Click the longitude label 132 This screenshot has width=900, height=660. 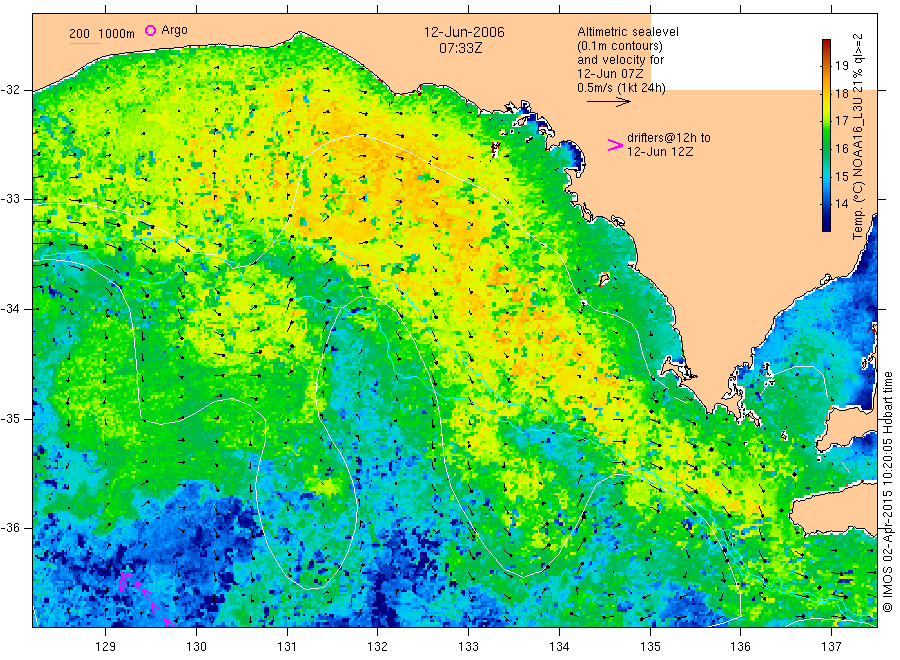tap(378, 647)
